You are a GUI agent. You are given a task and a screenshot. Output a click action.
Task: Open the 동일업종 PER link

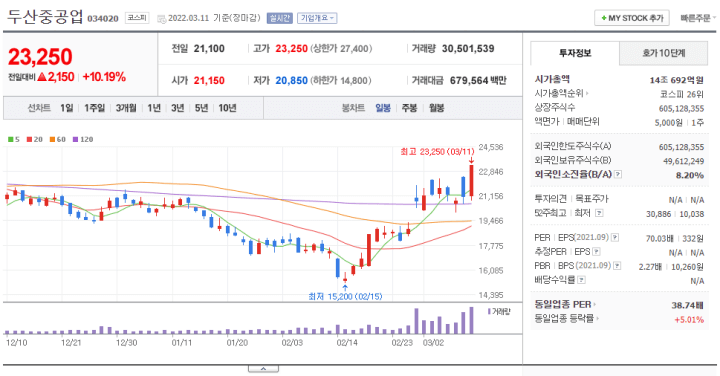(x=565, y=304)
